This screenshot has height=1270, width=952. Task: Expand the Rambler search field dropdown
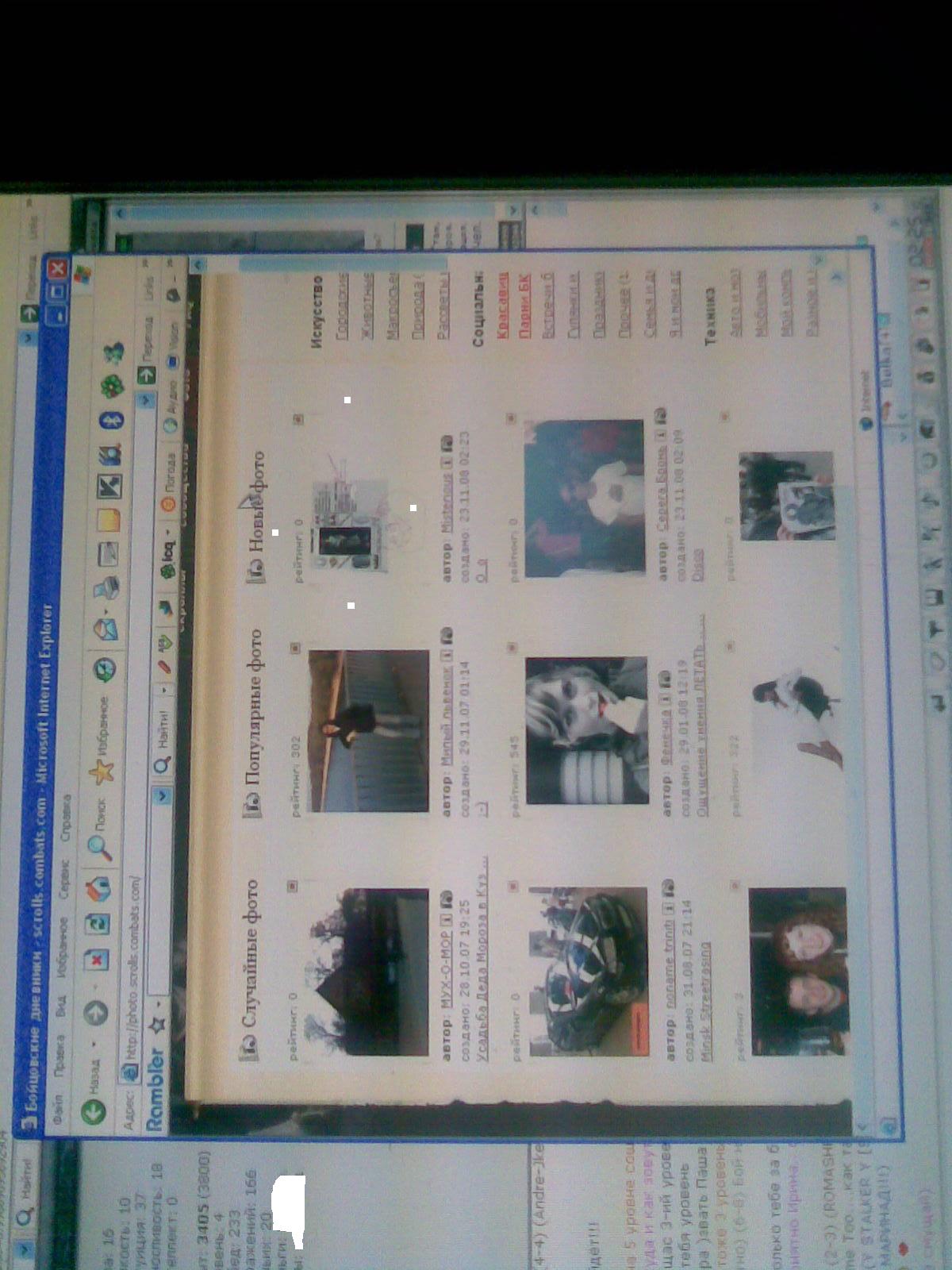(x=163, y=795)
